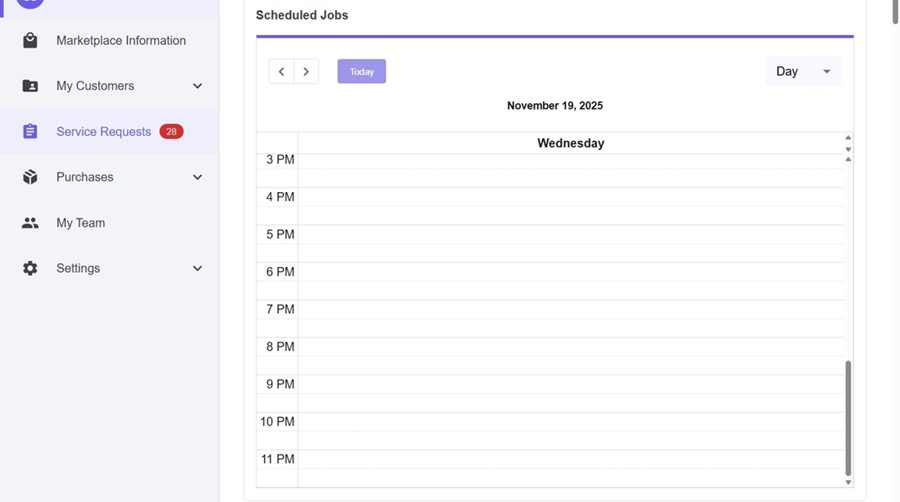900x502 pixels.
Task: Click the Marketplace Information shopping bag icon
Action: tap(30, 41)
